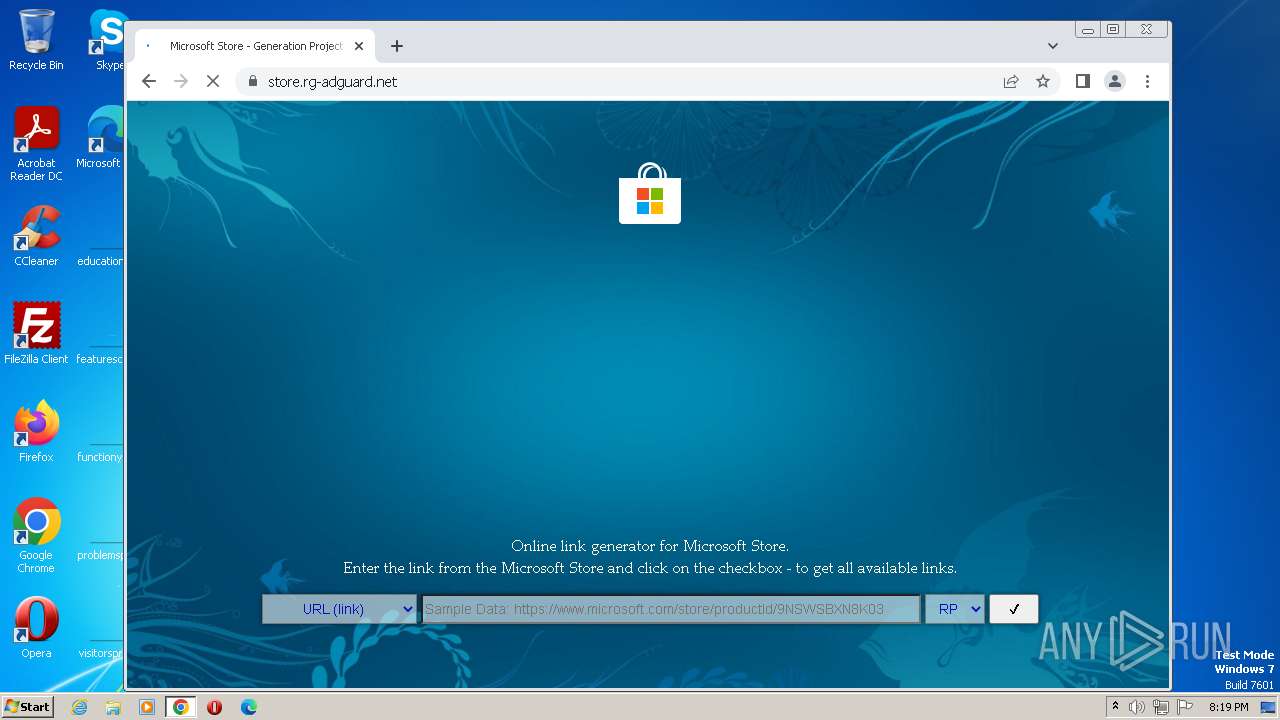Open Firefox desktop shortcut
This screenshot has height=720, width=1280.
36,432
